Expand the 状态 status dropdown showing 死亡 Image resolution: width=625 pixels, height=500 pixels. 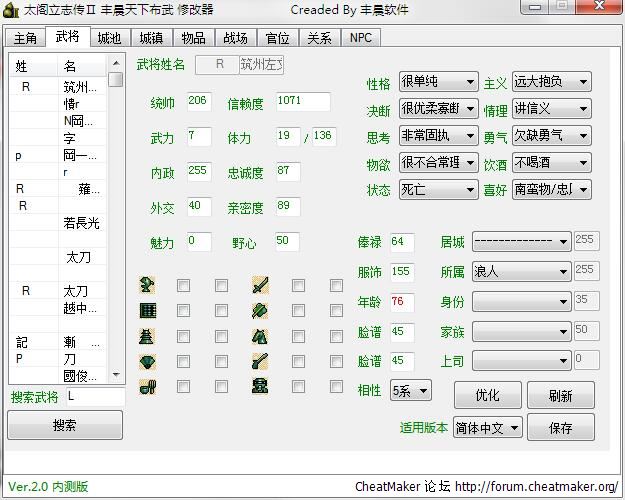(x=438, y=189)
